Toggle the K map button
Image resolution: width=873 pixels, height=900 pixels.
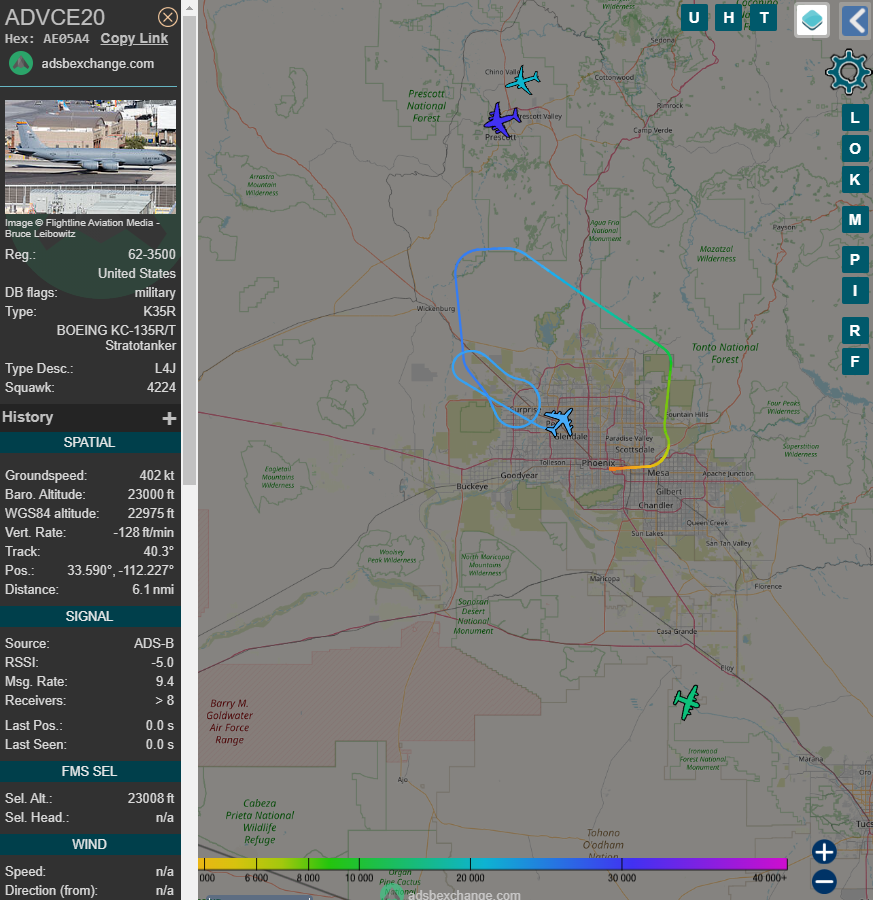click(x=855, y=180)
